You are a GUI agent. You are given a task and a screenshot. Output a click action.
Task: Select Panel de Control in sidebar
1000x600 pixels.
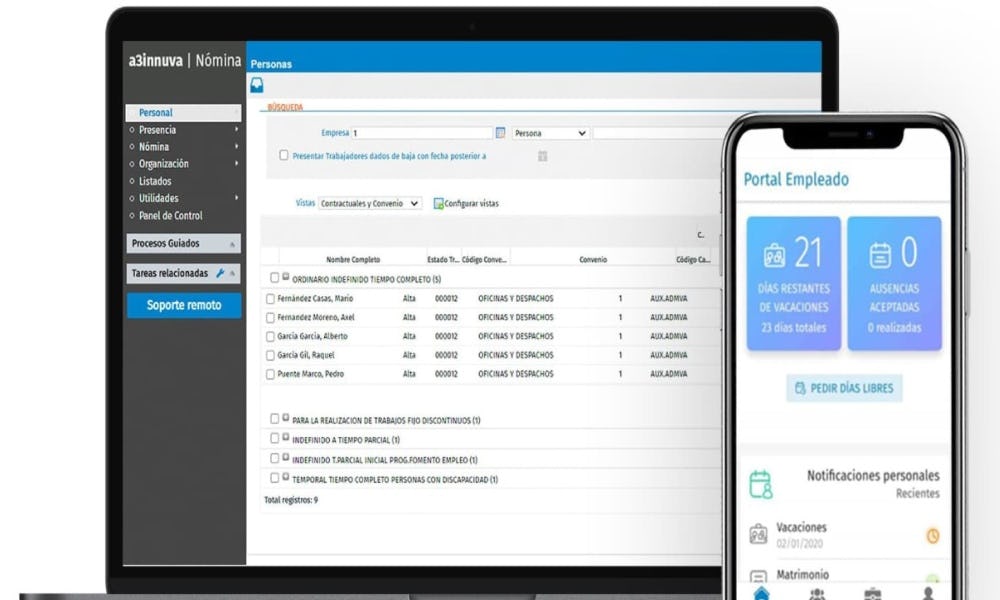(x=170, y=216)
